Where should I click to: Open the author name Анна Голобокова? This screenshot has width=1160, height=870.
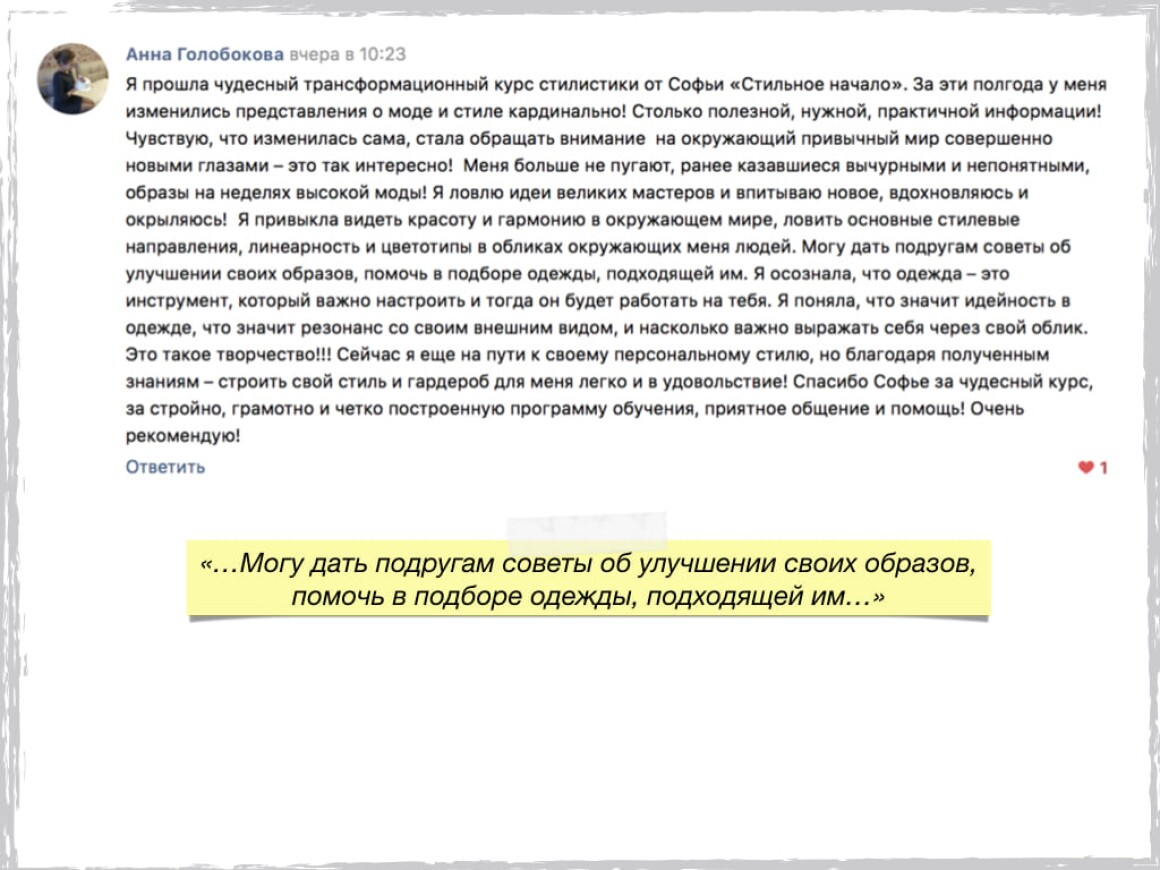pos(204,54)
